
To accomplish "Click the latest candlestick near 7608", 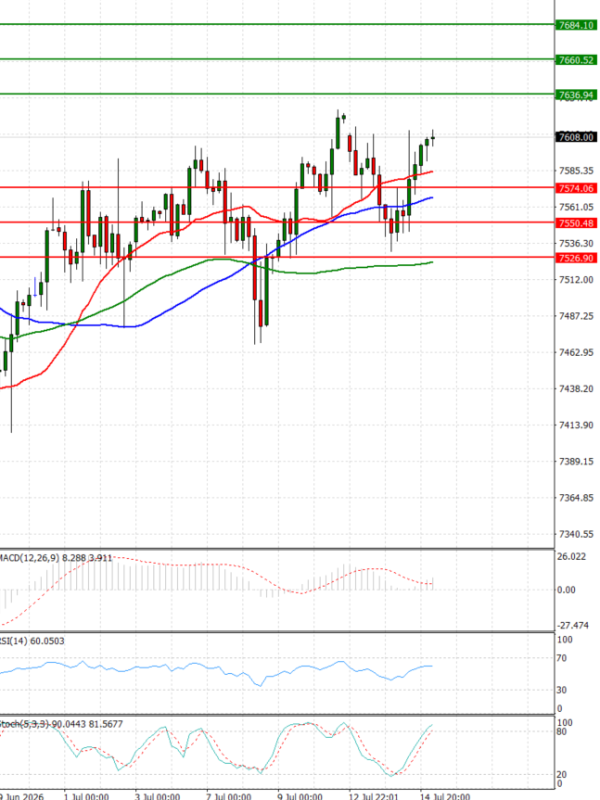I will coord(433,138).
